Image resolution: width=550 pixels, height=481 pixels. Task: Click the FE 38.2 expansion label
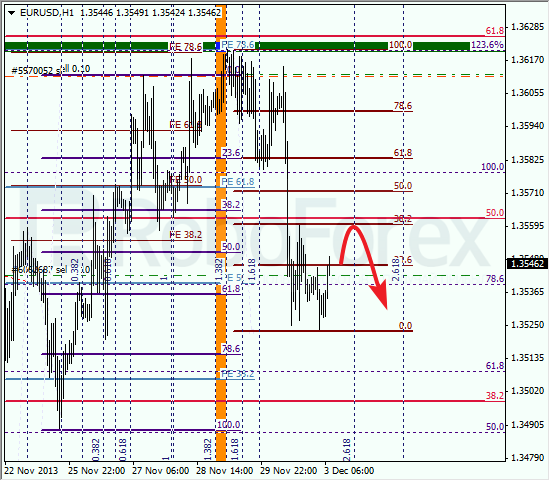(186, 235)
